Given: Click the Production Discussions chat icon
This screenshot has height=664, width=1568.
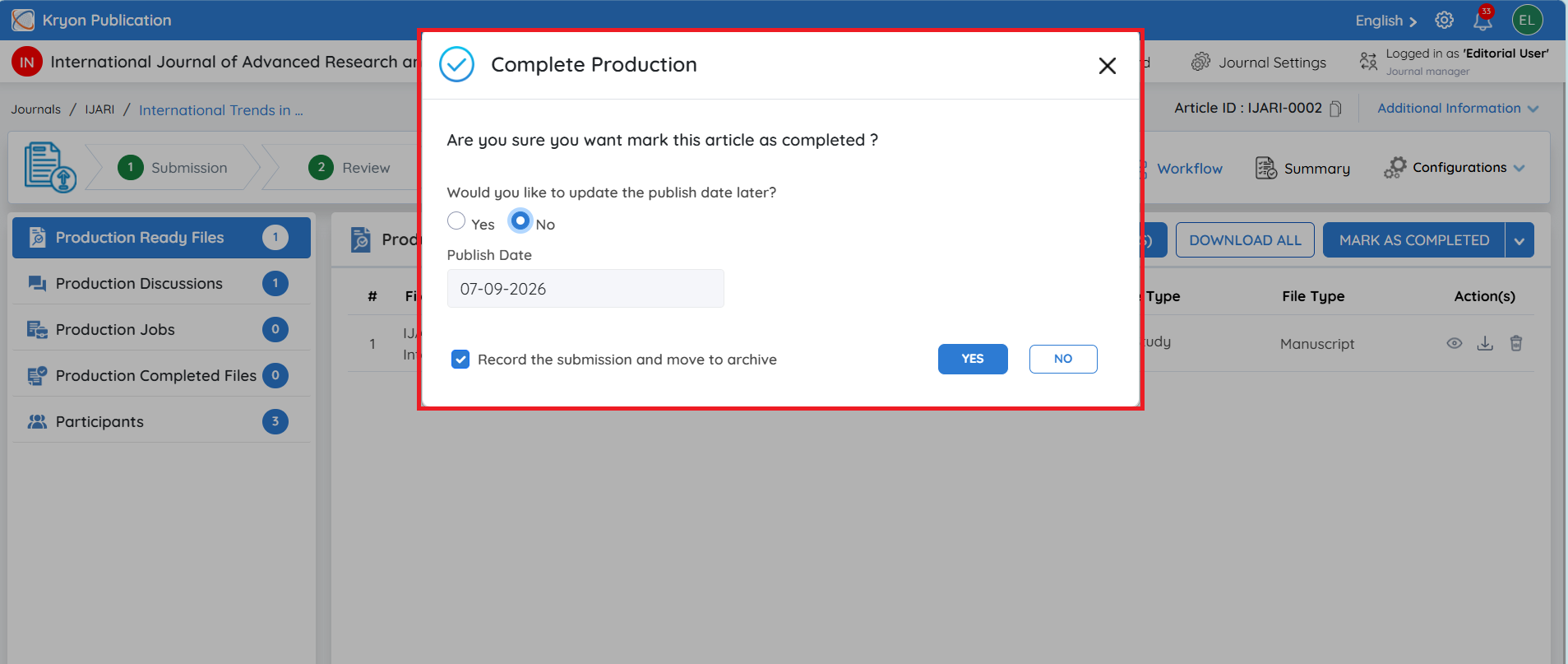Looking at the screenshot, I should coord(37,284).
